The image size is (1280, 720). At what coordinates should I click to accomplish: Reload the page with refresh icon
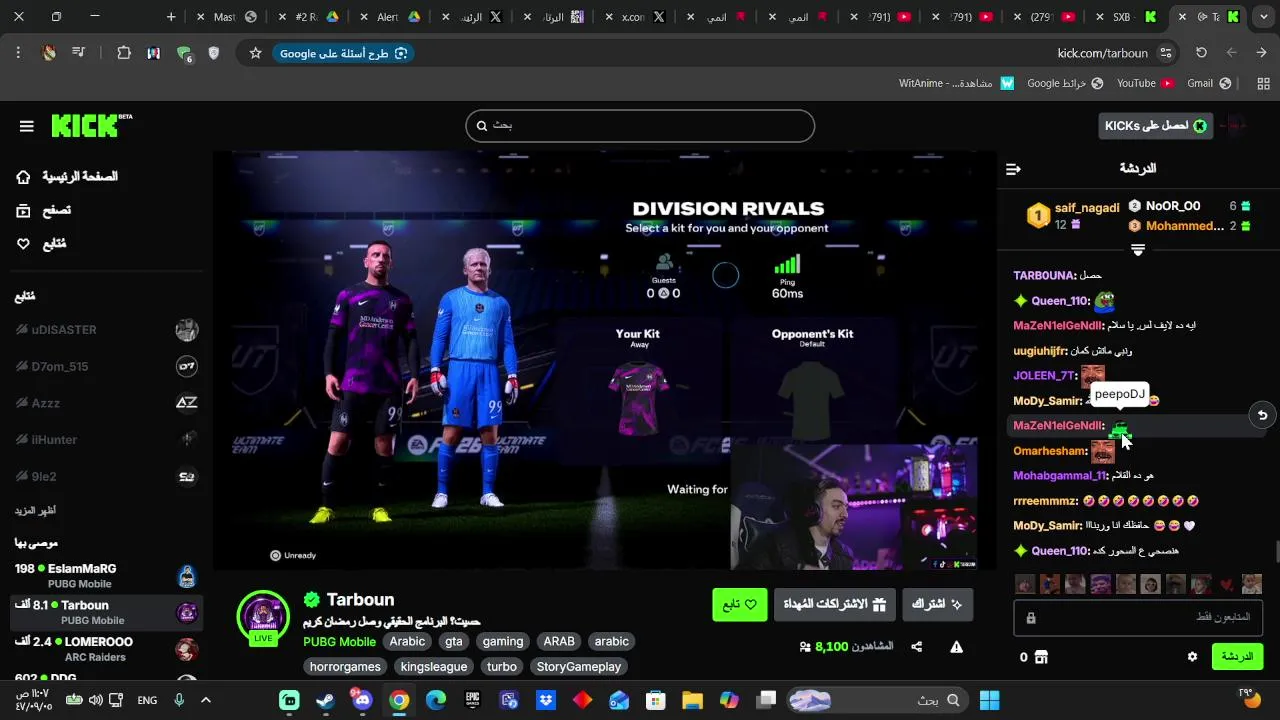click(1201, 53)
